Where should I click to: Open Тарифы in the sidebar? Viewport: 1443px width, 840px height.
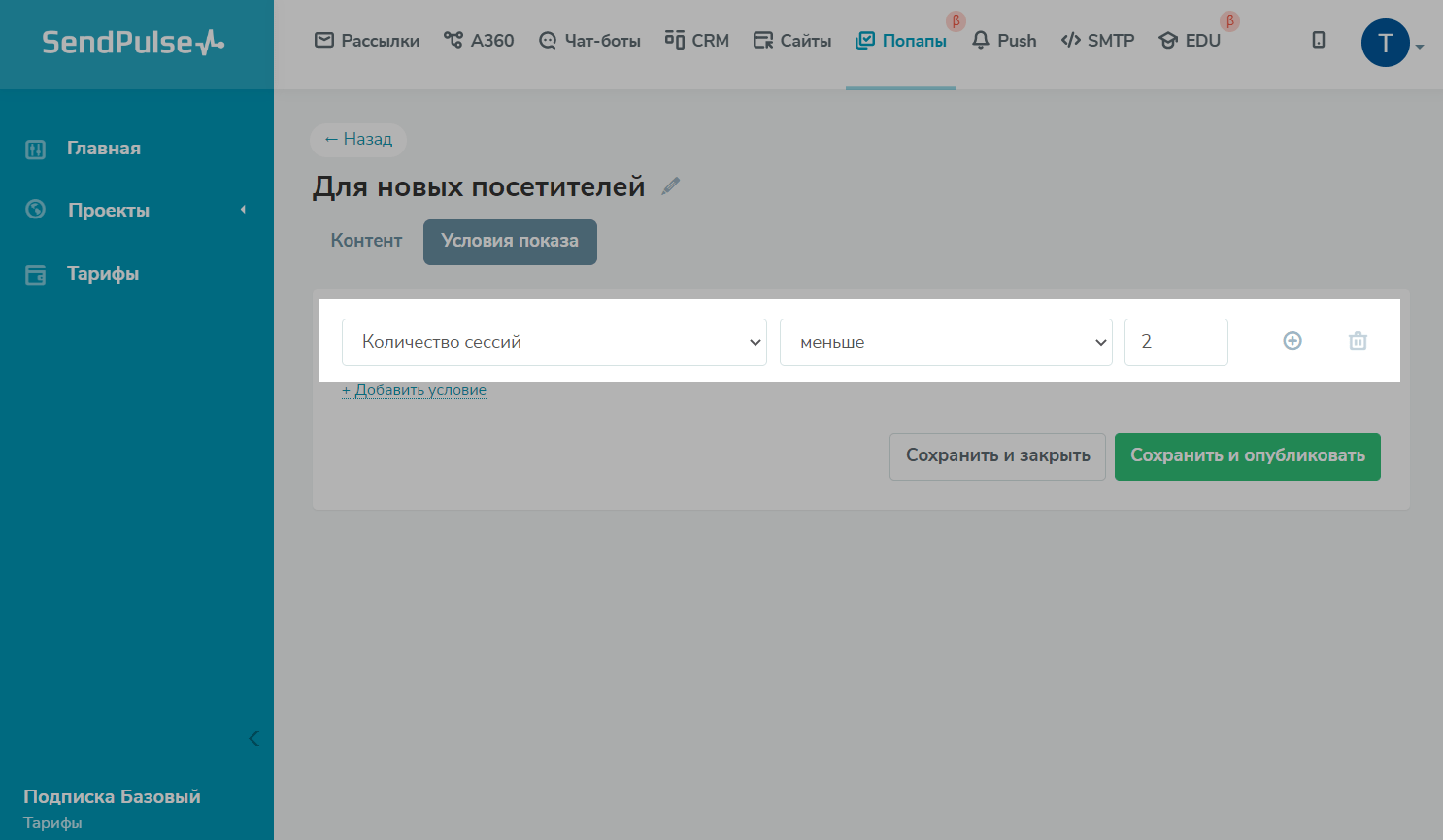(102, 274)
